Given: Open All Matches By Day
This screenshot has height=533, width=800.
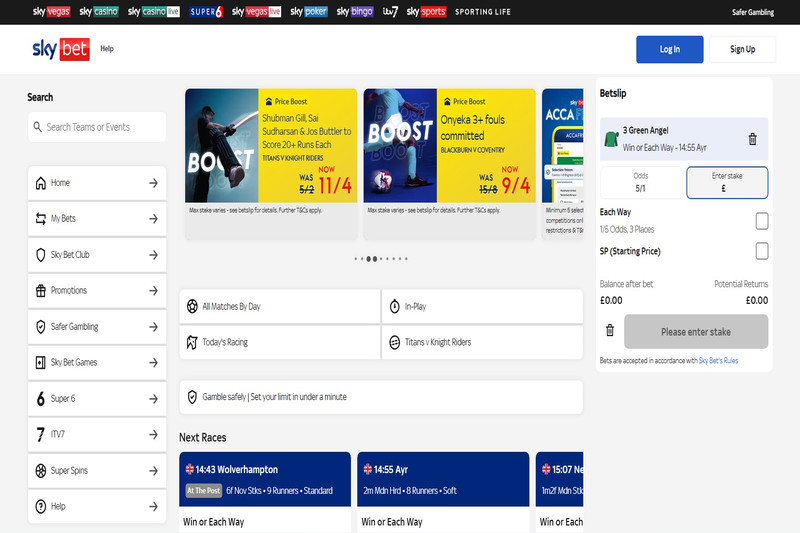Looking at the screenshot, I should tap(280, 306).
